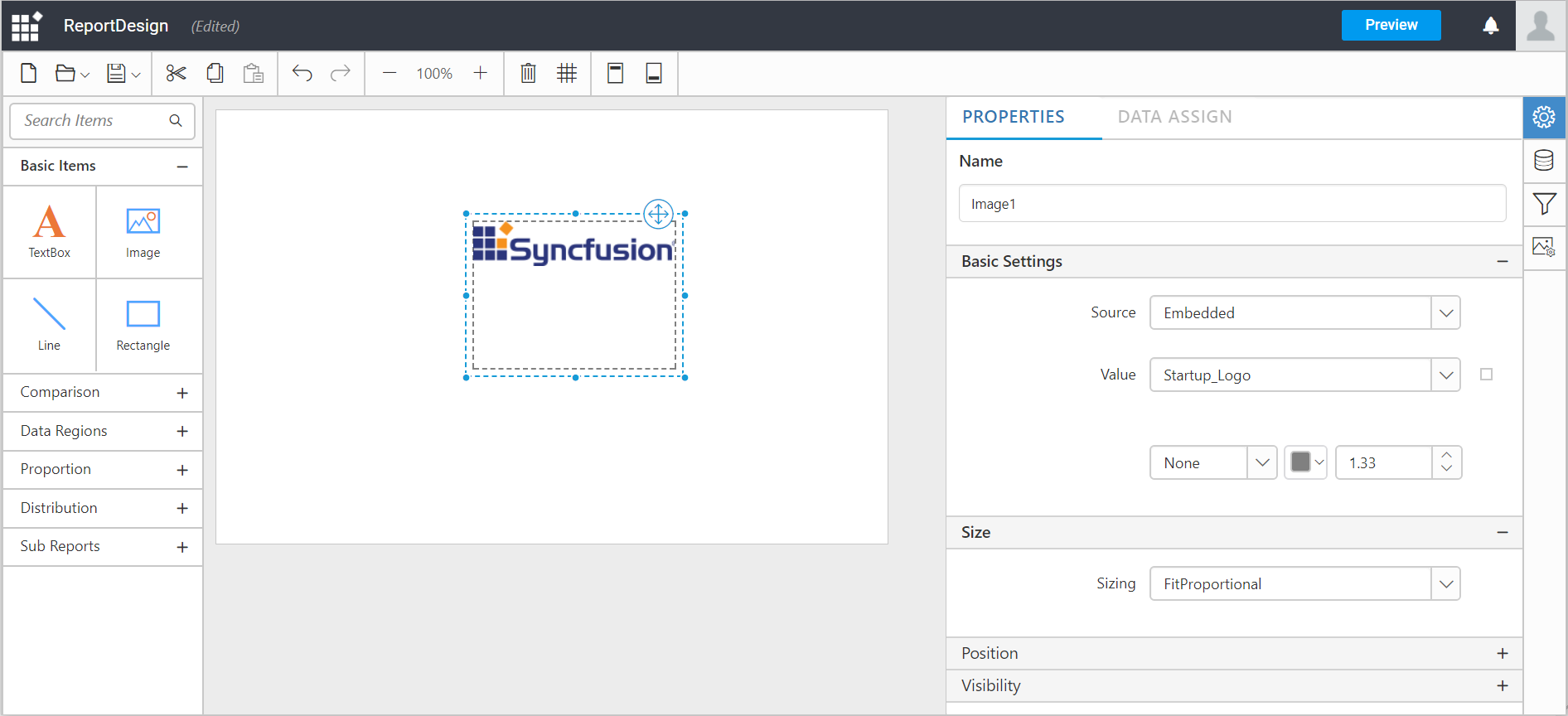Click the Search Items input field
Screen dimensions: 1568x716
pyautogui.click(x=93, y=121)
